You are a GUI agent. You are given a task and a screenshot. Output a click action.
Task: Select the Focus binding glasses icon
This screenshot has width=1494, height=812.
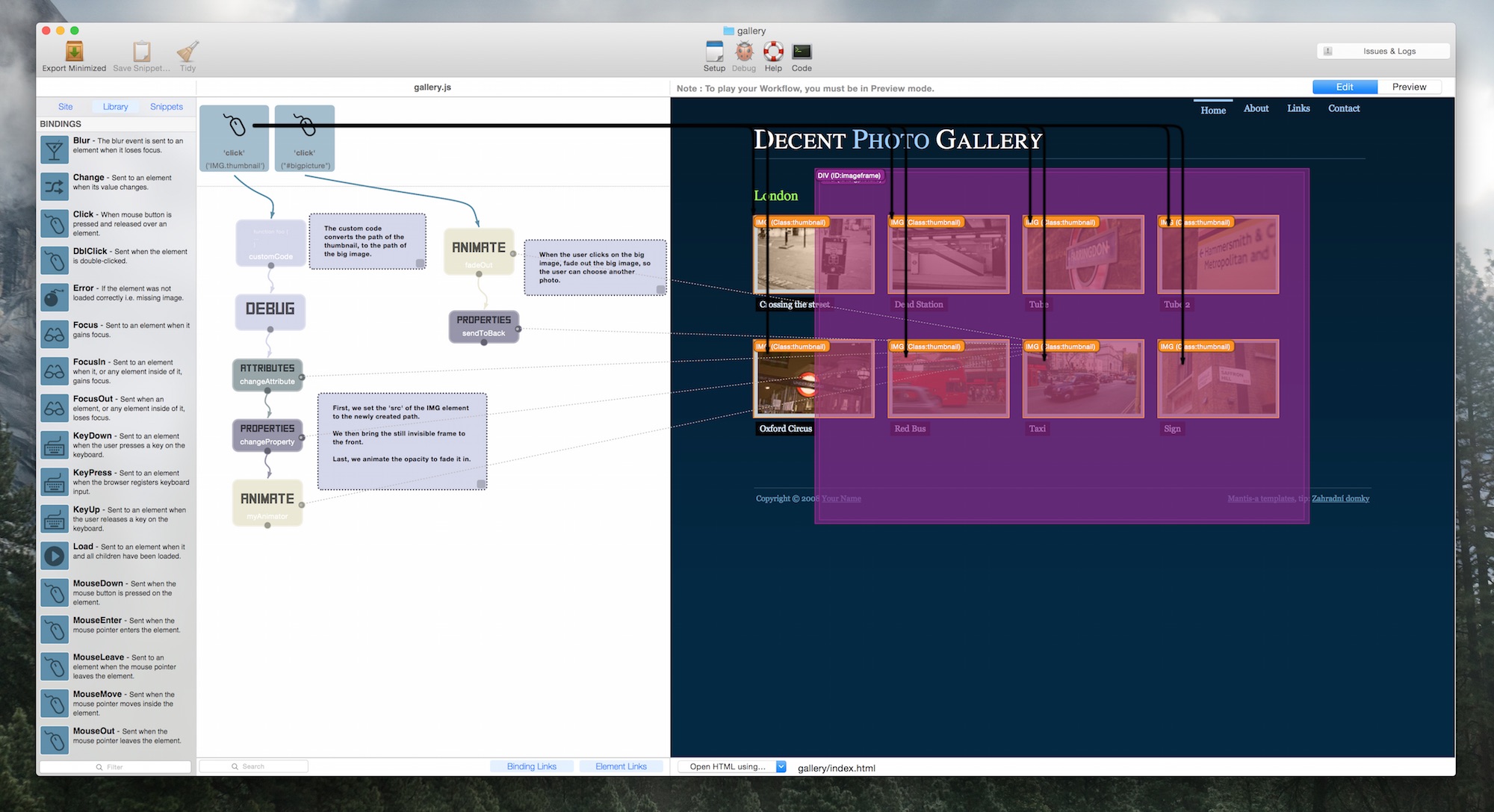55,334
